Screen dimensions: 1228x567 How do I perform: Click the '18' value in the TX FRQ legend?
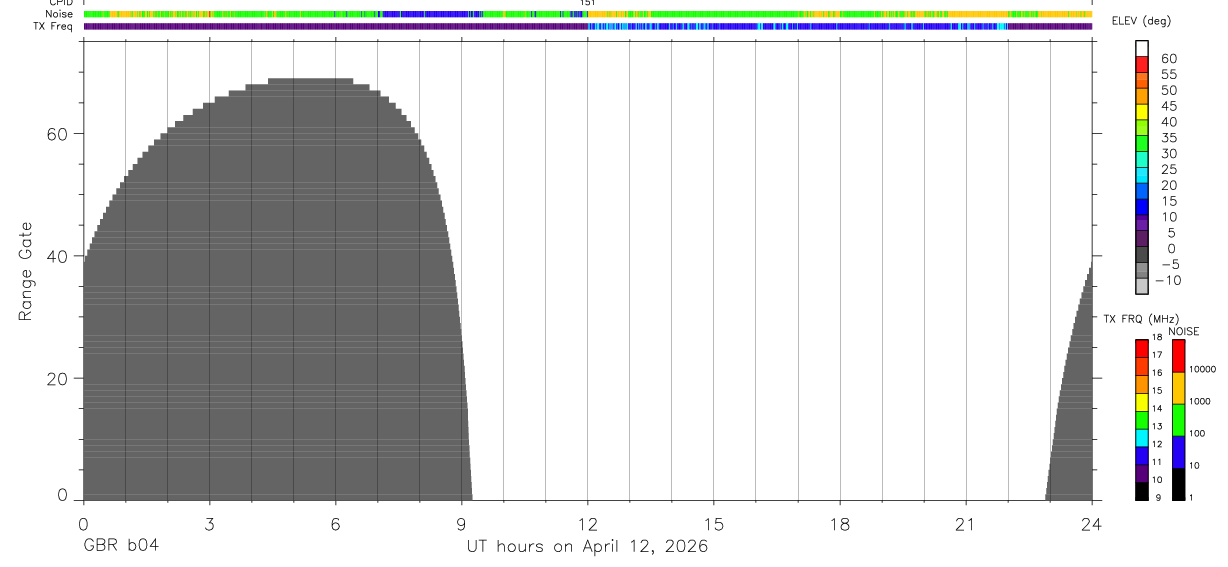(x=1156, y=338)
